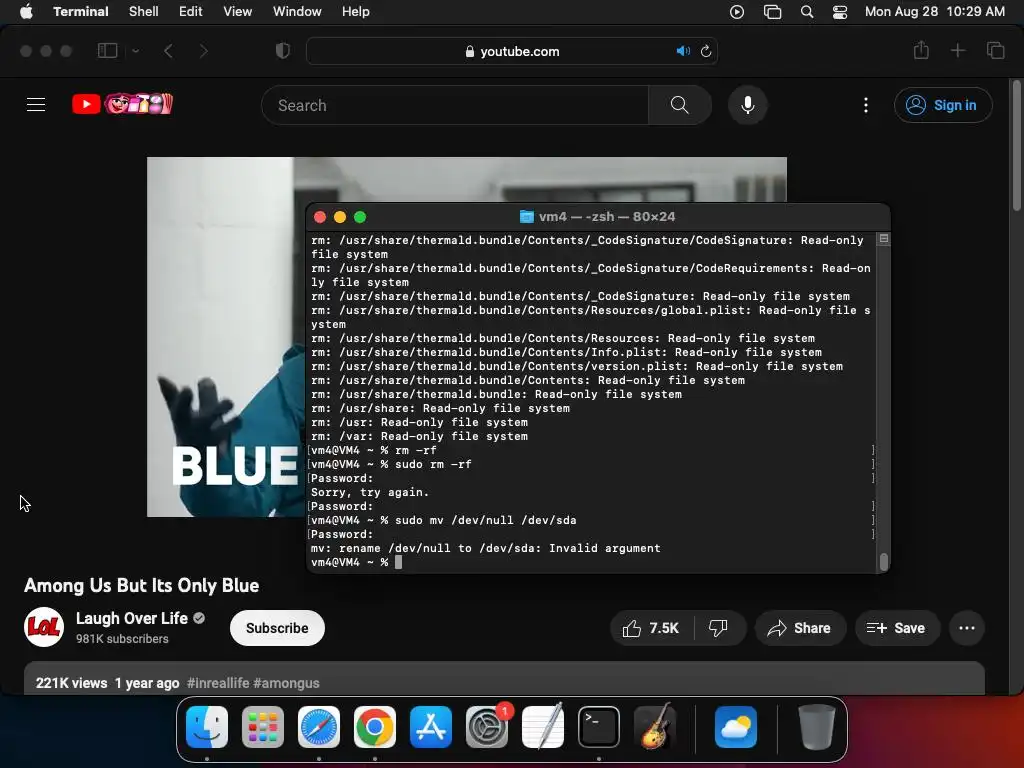1024x768 pixels.
Task: Open App Store from the Dock
Action: pyautogui.click(x=431, y=727)
